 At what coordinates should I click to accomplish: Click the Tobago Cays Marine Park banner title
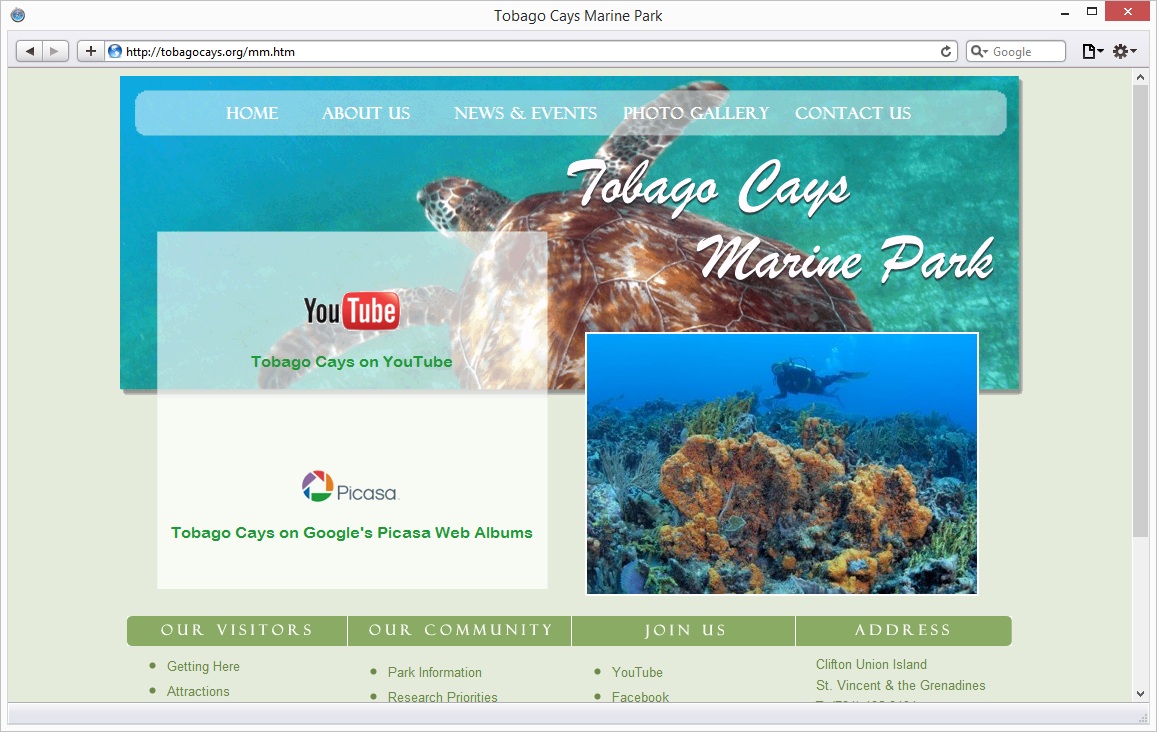click(x=780, y=221)
